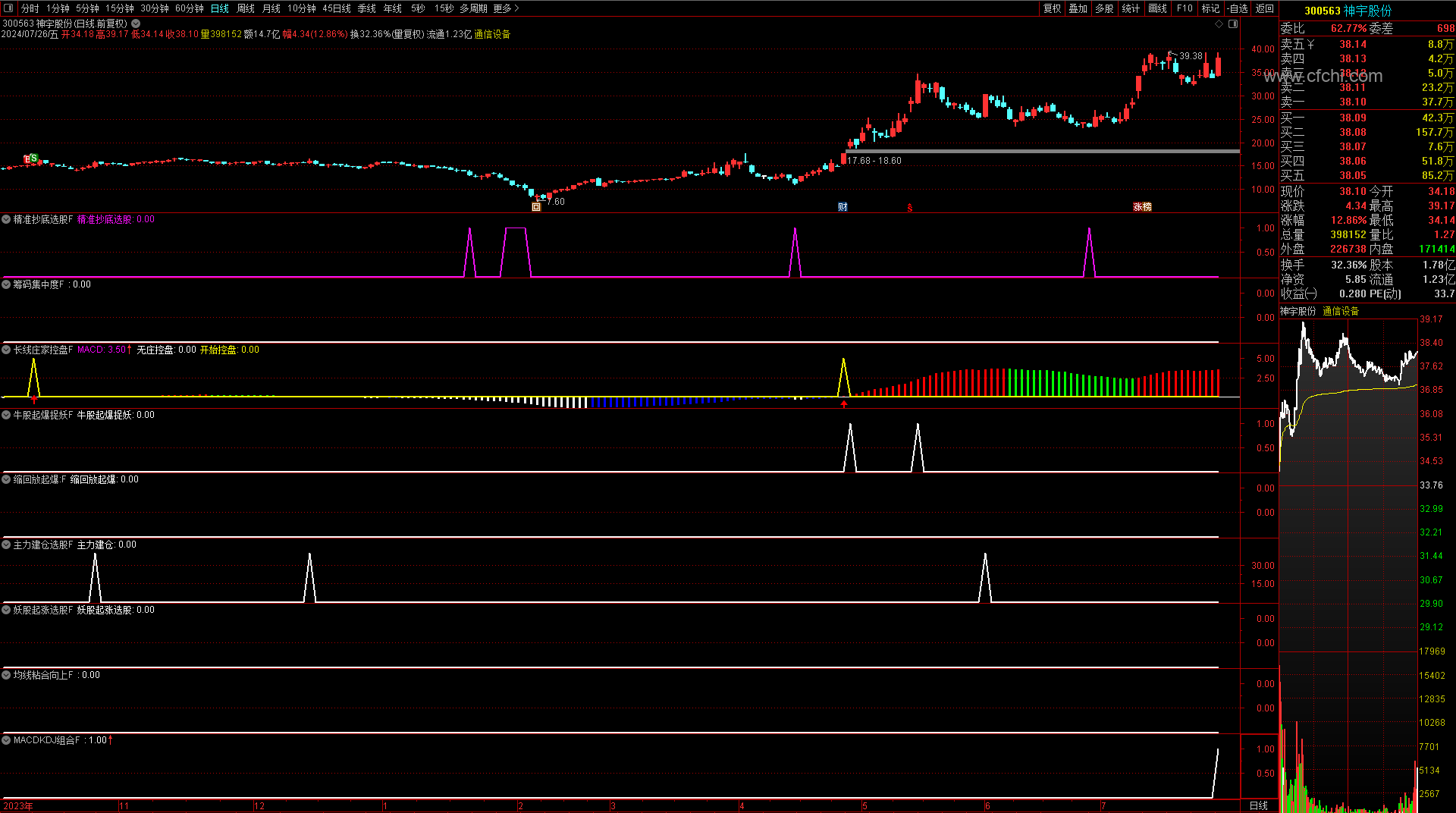Select the 月线 monthly chart tab
The height and width of the screenshot is (813, 1456).
271,8
